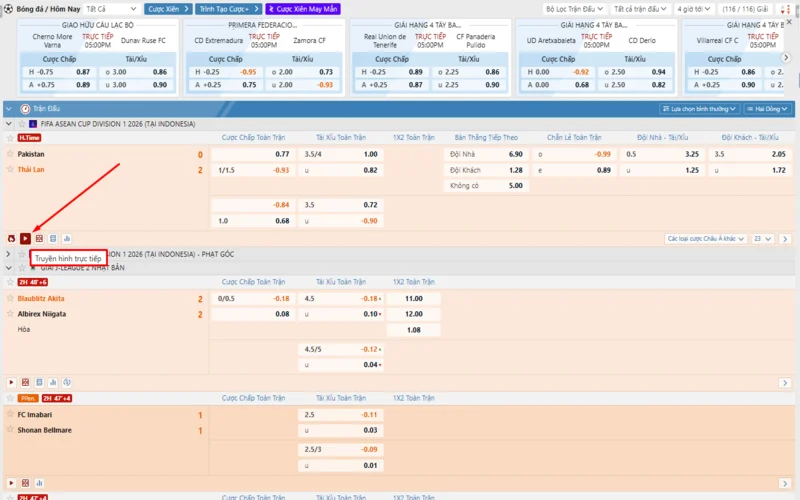Open the 4 giờ tới time dropdown
Image resolution: width=800 pixels, height=500 pixels.
(x=693, y=9)
